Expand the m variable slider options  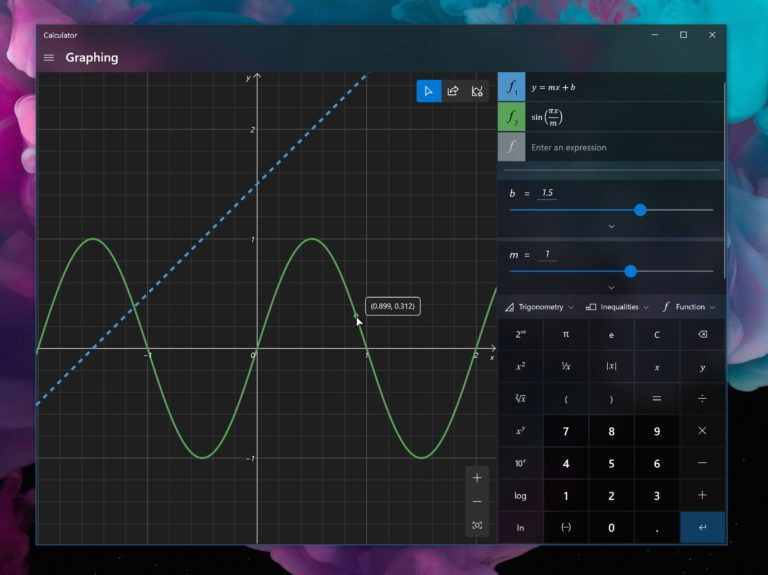coord(611,287)
